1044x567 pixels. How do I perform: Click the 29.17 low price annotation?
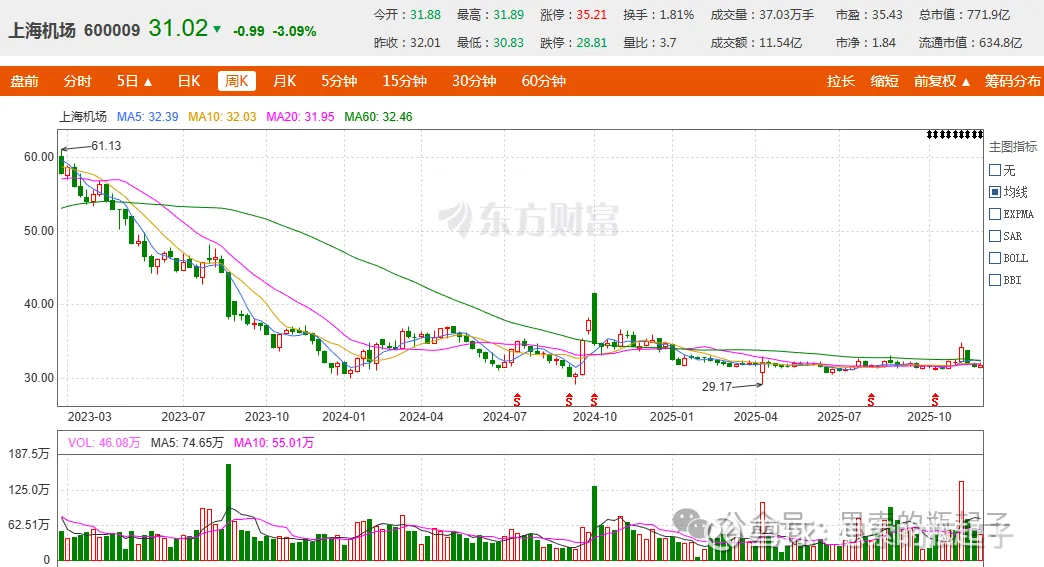click(x=716, y=387)
